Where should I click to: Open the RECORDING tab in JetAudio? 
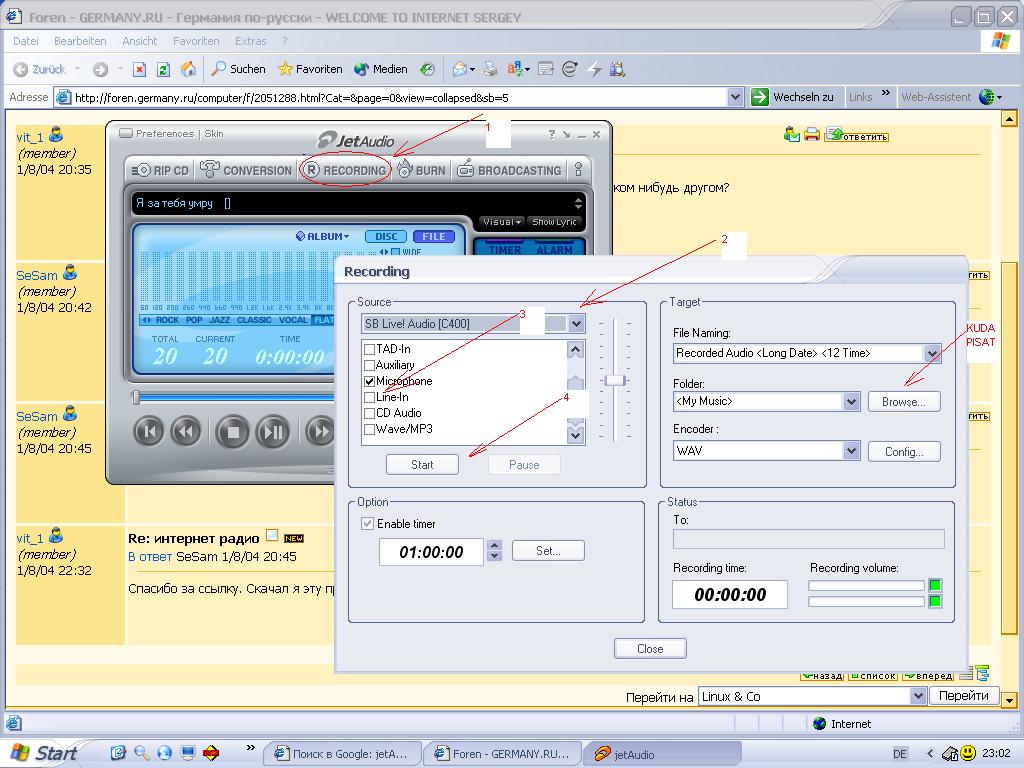pos(346,170)
